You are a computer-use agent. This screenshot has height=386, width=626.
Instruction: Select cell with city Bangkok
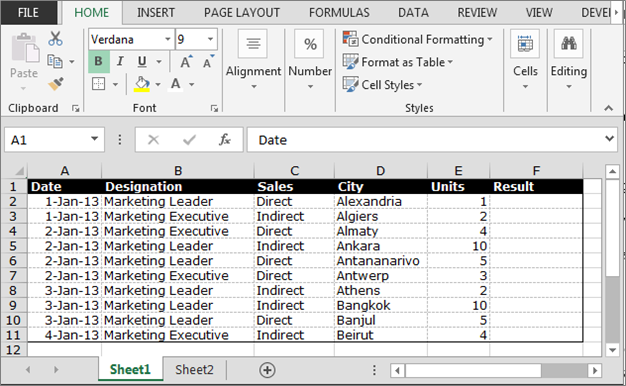[x=380, y=305]
